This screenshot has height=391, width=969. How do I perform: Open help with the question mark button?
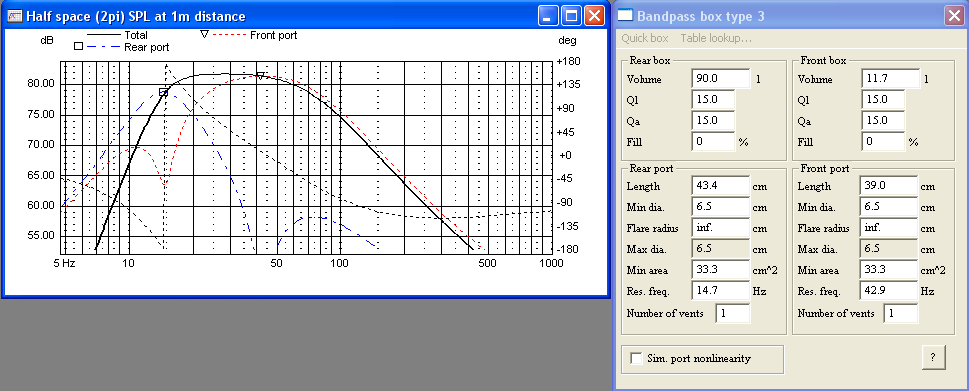[933, 357]
